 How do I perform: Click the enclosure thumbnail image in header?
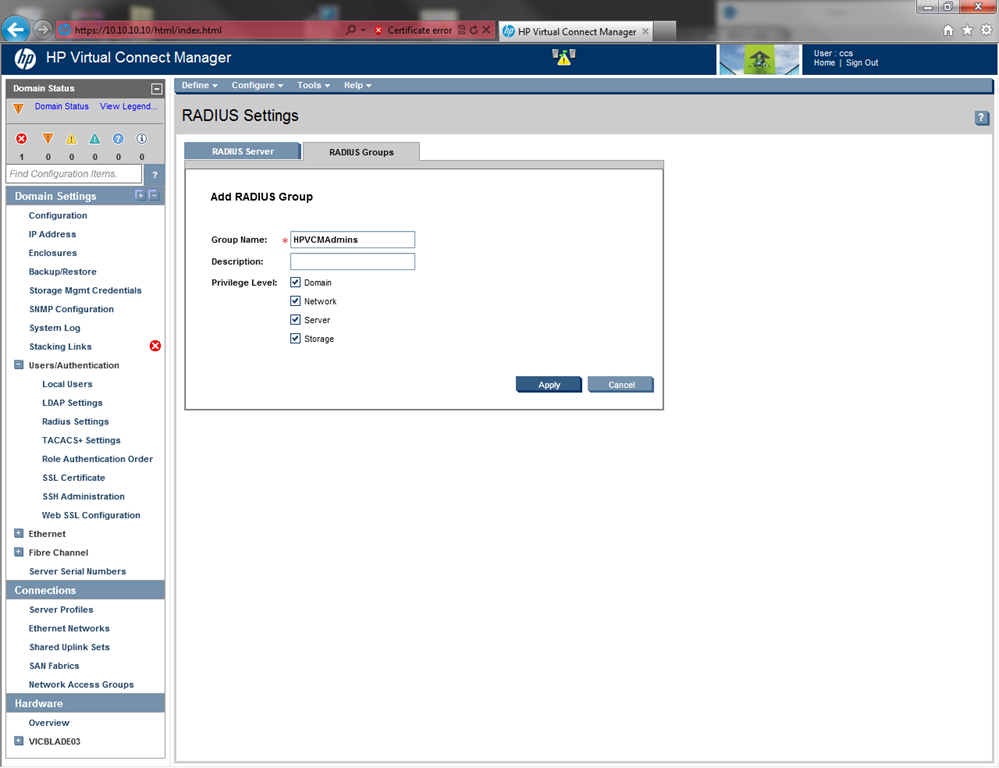(759, 60)
